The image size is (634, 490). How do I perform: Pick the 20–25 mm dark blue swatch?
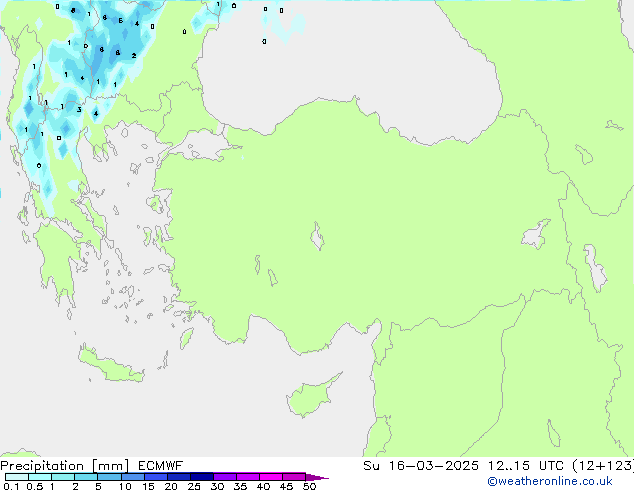[178, 477]
